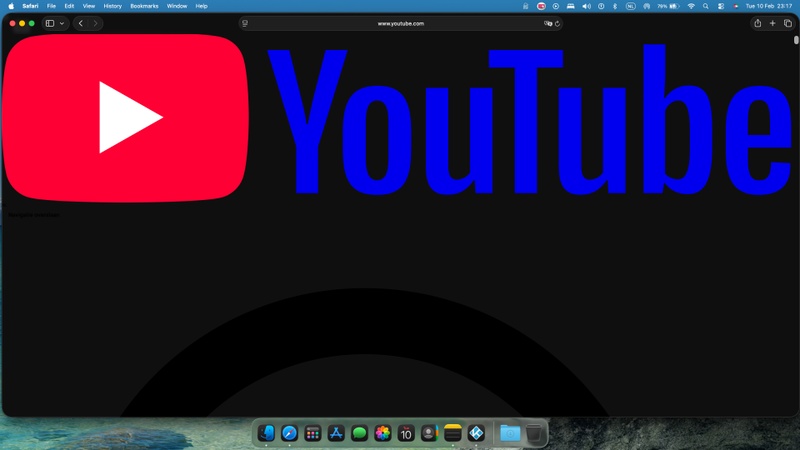800x450 pixels.
Task: Open the page settings icon in address bar
Action: tap(245, 23)
